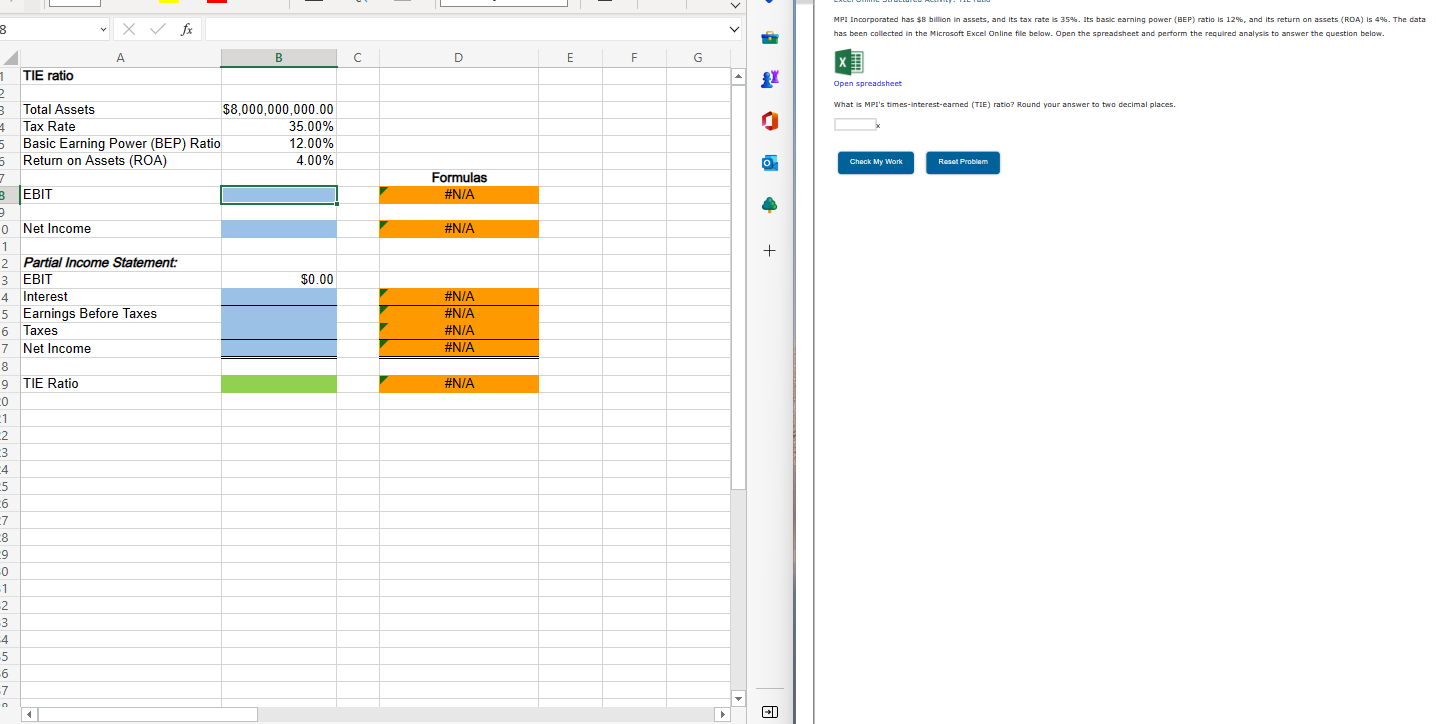The width and height of the screenshot is (1436, 724).
Task: Click the sidebar collapse icon at bottom
Action: click(x=770, y=711)
